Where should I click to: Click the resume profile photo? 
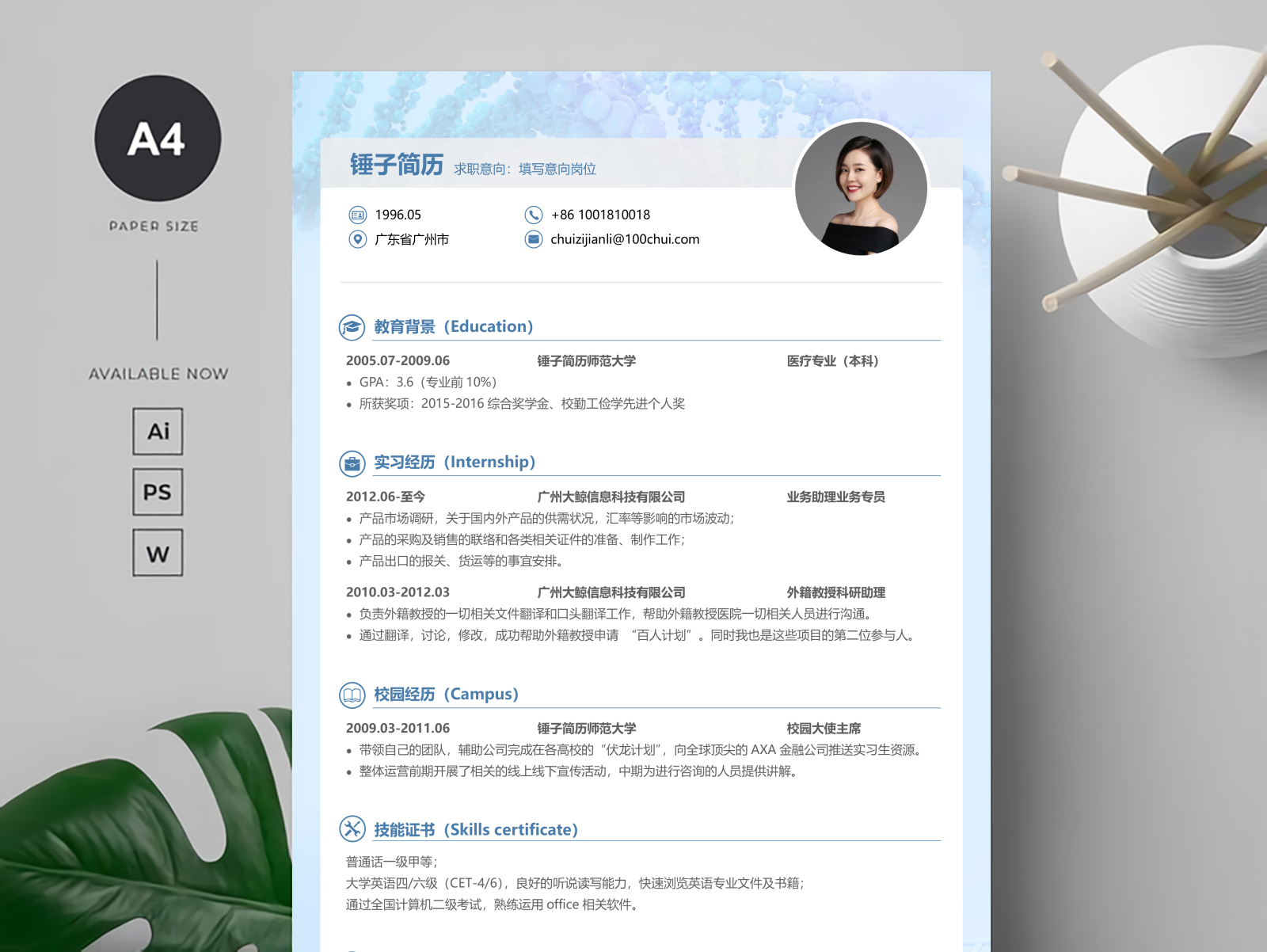pyautogui.click(x=861, y=188)
